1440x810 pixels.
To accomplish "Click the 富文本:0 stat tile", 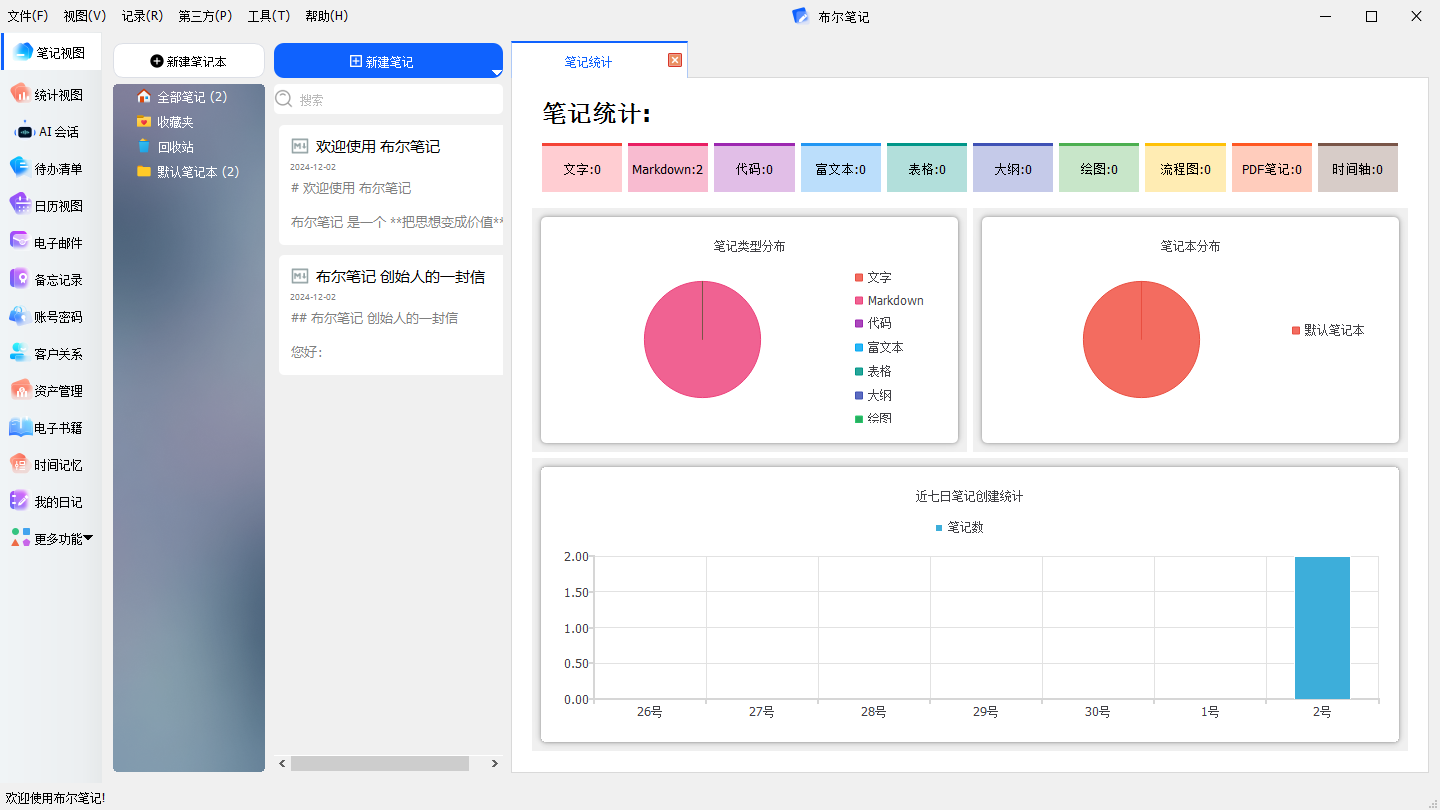I will tap(841, 168).
